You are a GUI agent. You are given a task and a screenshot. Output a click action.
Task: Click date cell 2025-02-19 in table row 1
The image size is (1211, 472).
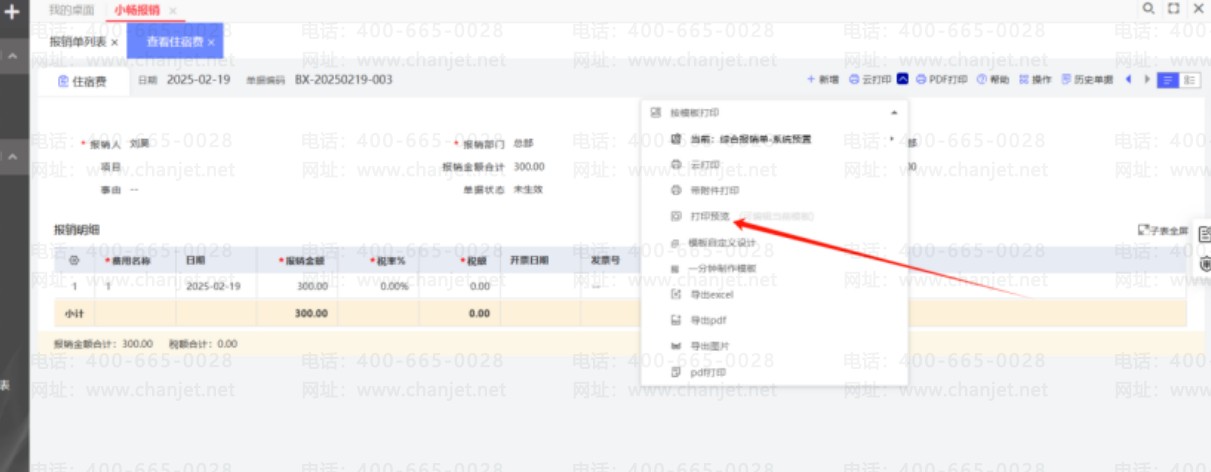[214, 286]
